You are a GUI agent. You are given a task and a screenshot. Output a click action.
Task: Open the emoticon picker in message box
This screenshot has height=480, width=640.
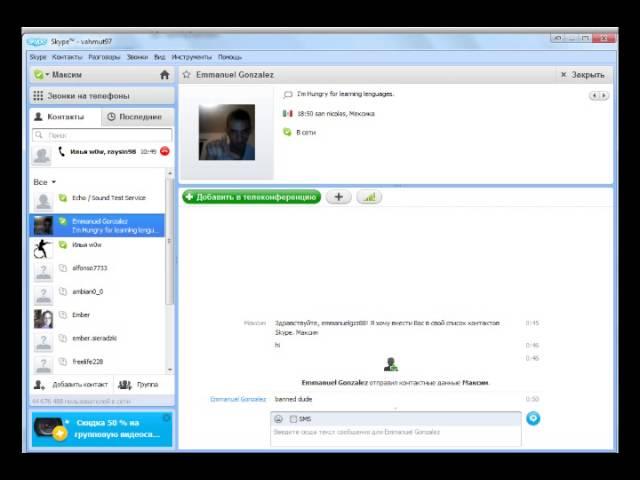click(279, 419)
